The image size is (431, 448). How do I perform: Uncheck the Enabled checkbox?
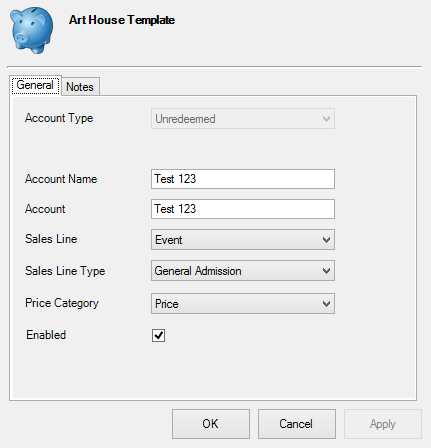[x=158, y=335]
